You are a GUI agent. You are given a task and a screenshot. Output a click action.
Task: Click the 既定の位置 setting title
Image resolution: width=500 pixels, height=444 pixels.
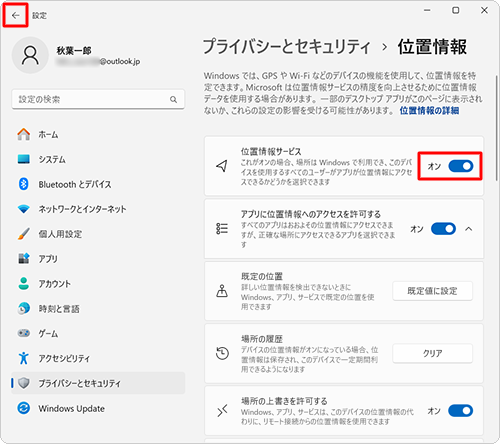262,276
